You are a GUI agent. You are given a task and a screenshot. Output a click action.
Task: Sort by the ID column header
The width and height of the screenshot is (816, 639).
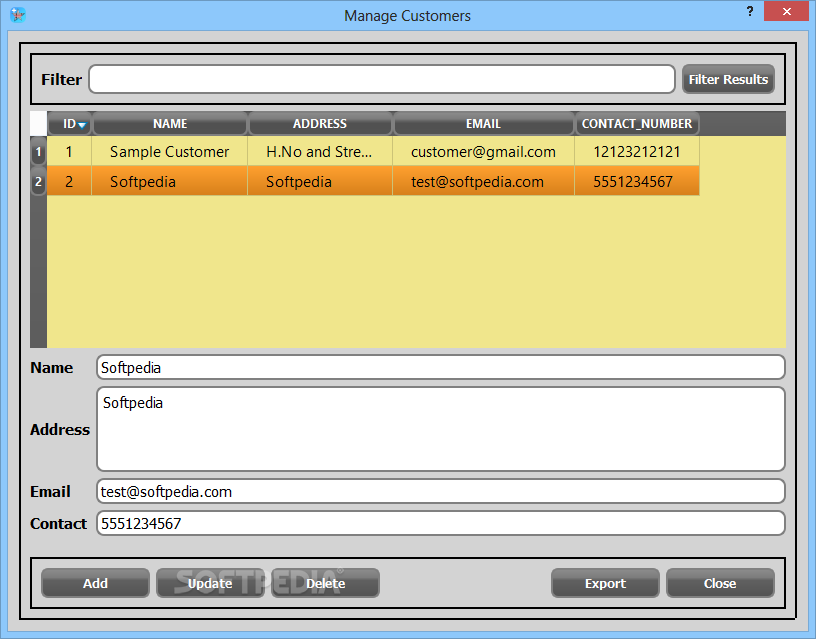[x=70, y=123]
